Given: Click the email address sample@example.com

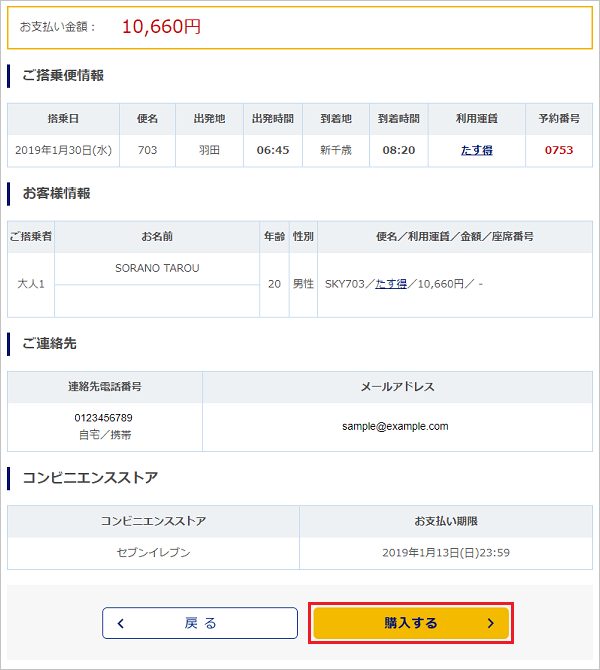Looking at the screenshot, I should click(x=395, y=426).
